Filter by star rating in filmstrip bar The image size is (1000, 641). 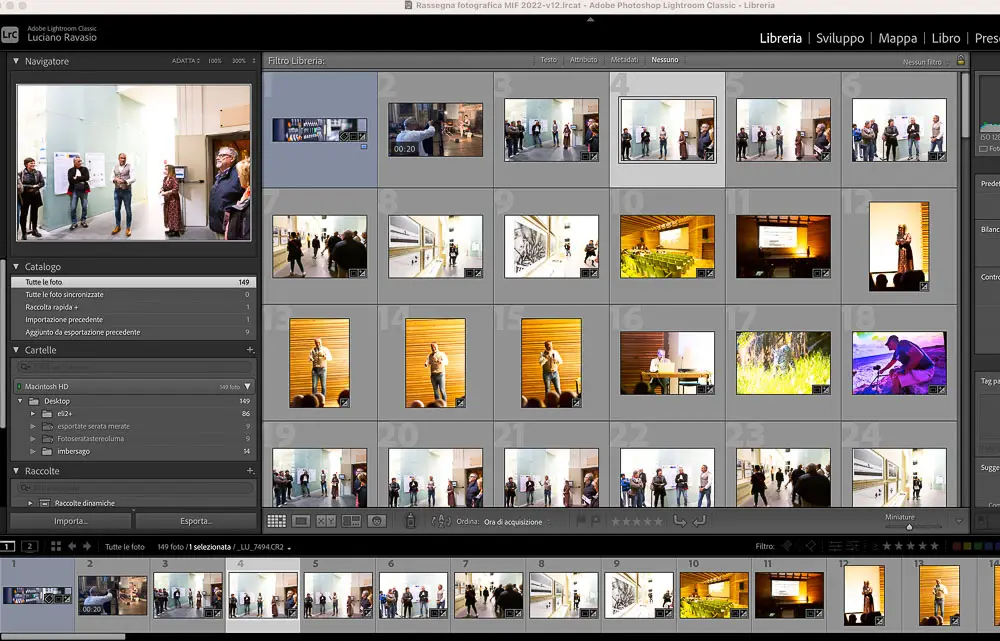tap(909, 546)
